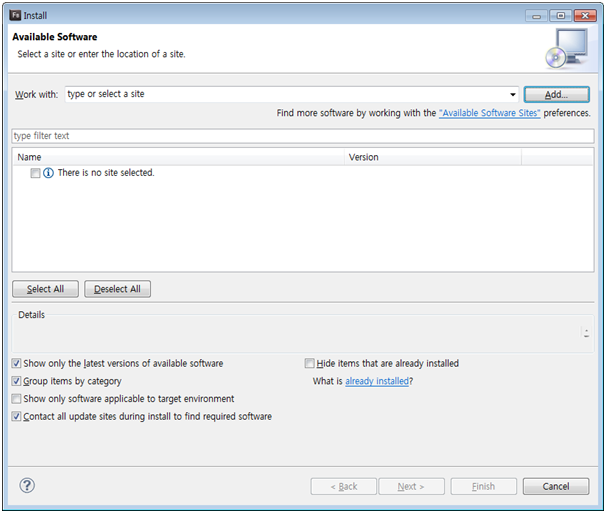
Task: Click the Version column header
Action: [432, 157]
